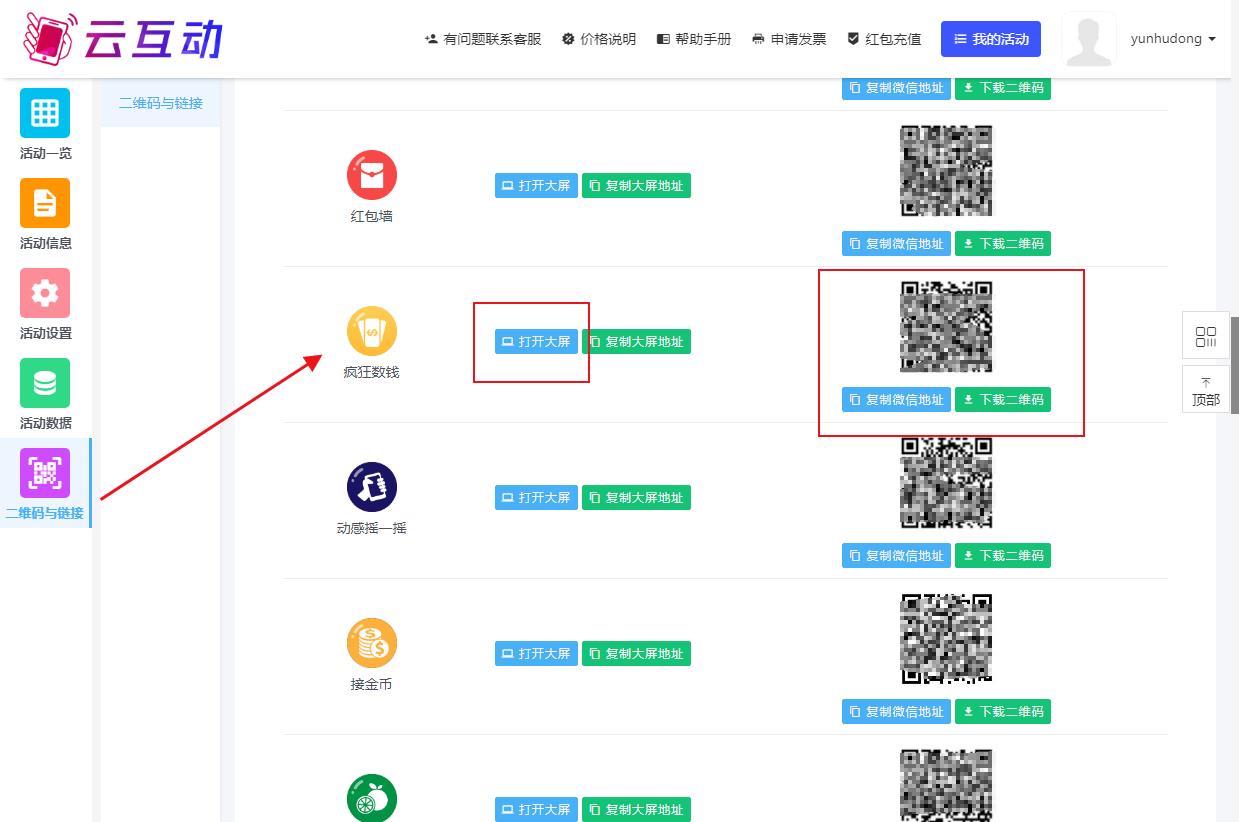
Task: Click the 红包墙 red envelope icon
Action: pyautogui.click(x=372, y=176)
